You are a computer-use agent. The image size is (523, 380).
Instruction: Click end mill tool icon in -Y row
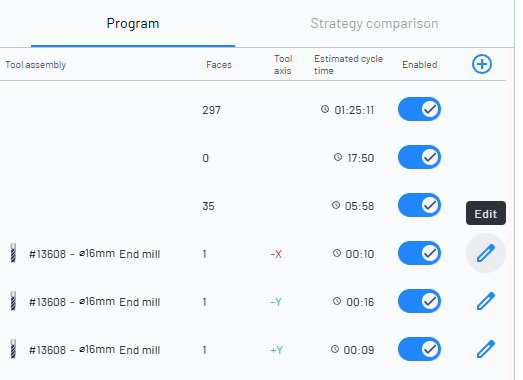[x=13, y=301]
